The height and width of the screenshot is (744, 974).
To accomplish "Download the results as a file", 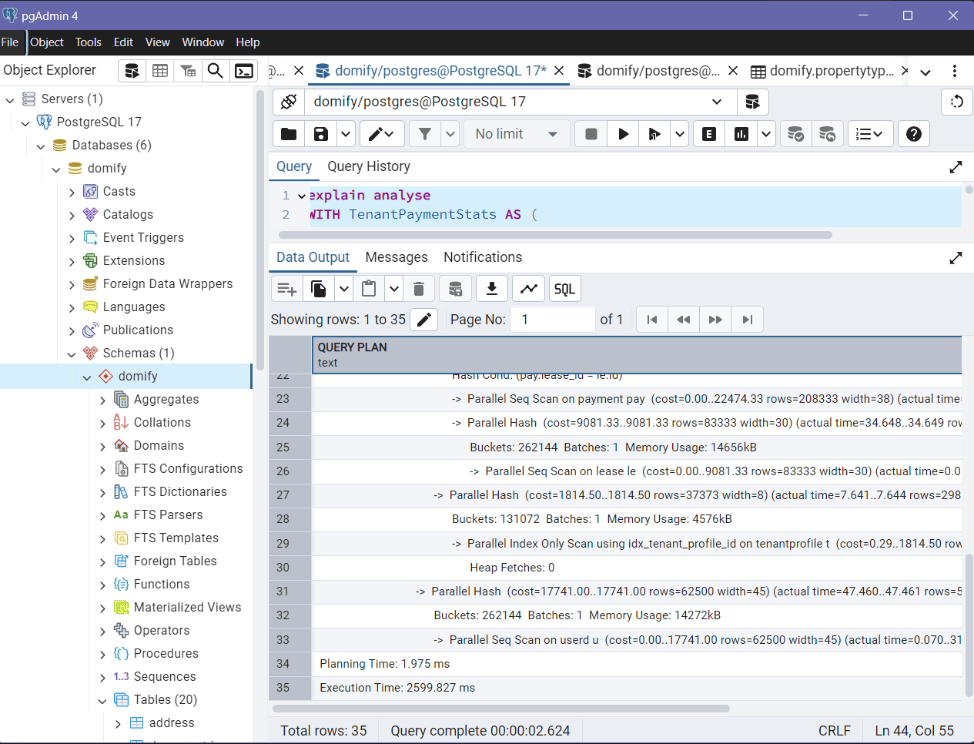I will pyautogui.click(x=491, y=289).
